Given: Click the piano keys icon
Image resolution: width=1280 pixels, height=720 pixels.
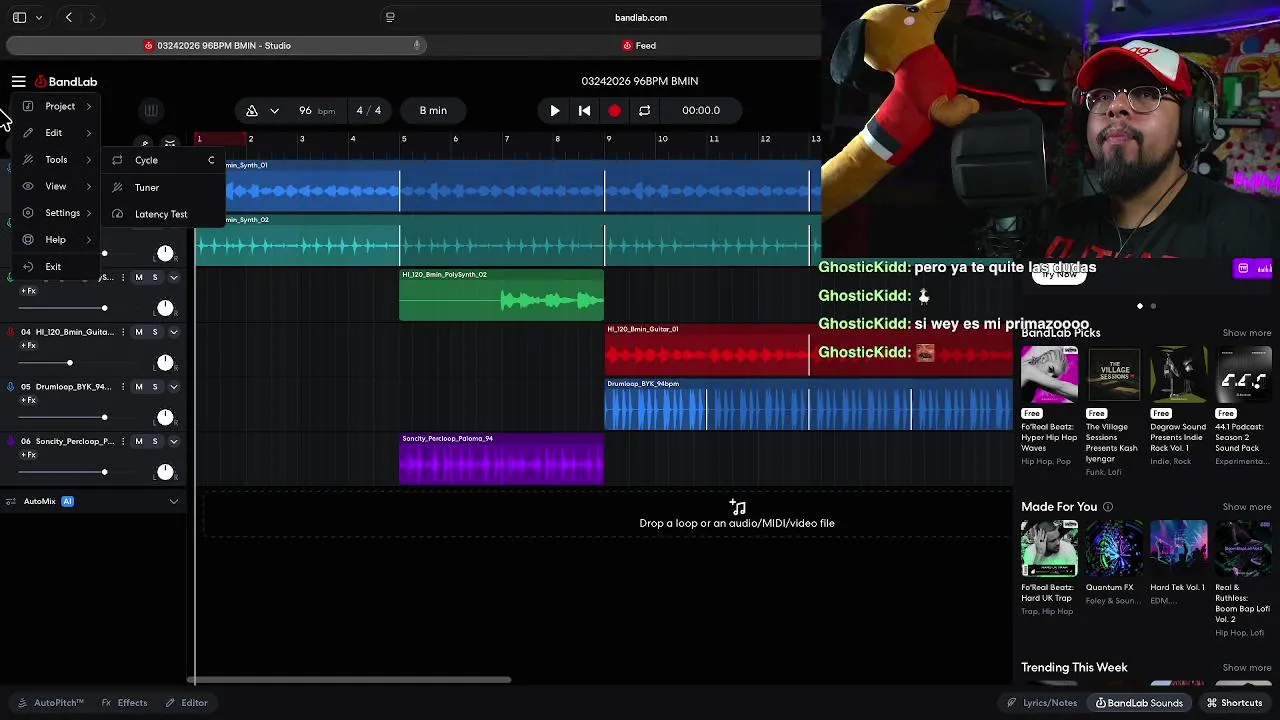Looking at the screenshot, I should pyautogui.click(x=150, y=111).
